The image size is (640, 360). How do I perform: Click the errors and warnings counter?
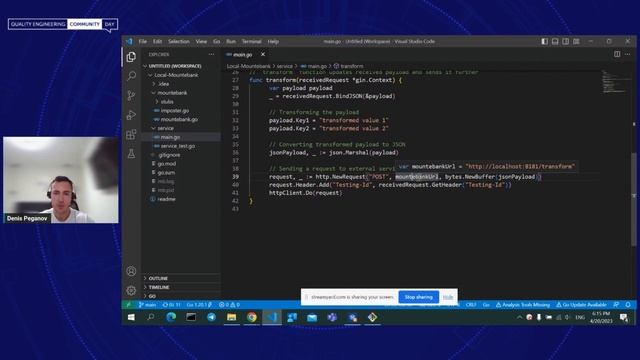point(229,305)
